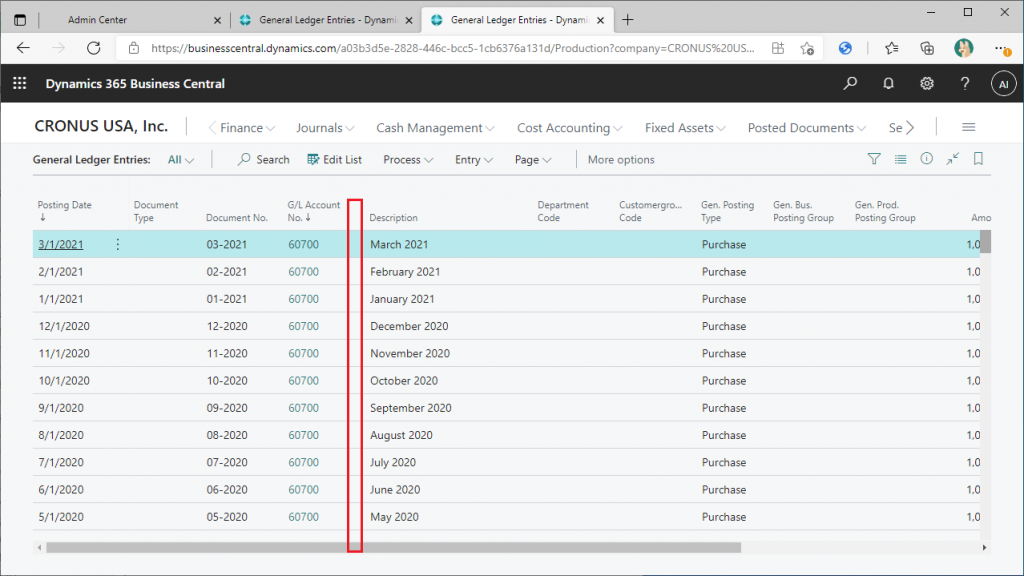Screen dimensions: 1024x576
Task: Click the blue browser extension globe icon
Action: coord(845,48)
